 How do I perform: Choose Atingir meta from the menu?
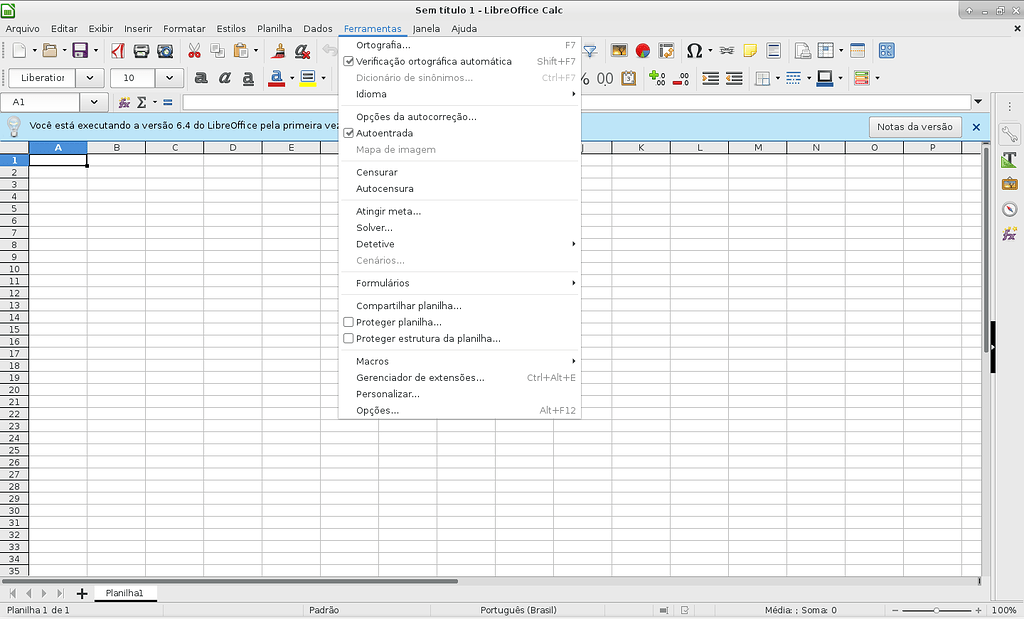460,212
